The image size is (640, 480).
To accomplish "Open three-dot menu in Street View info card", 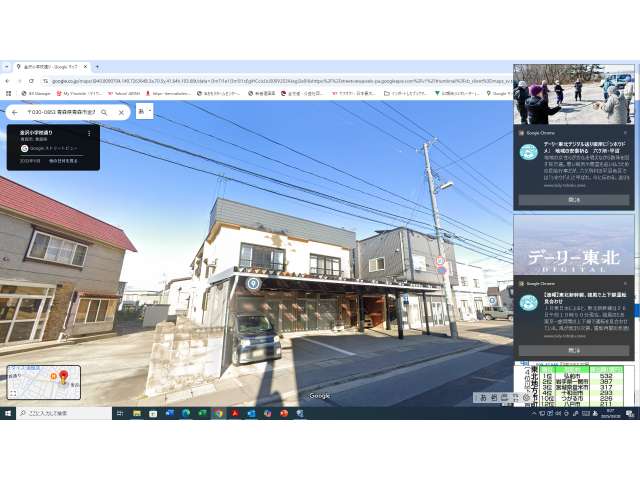I will click(x=89, y=133).
